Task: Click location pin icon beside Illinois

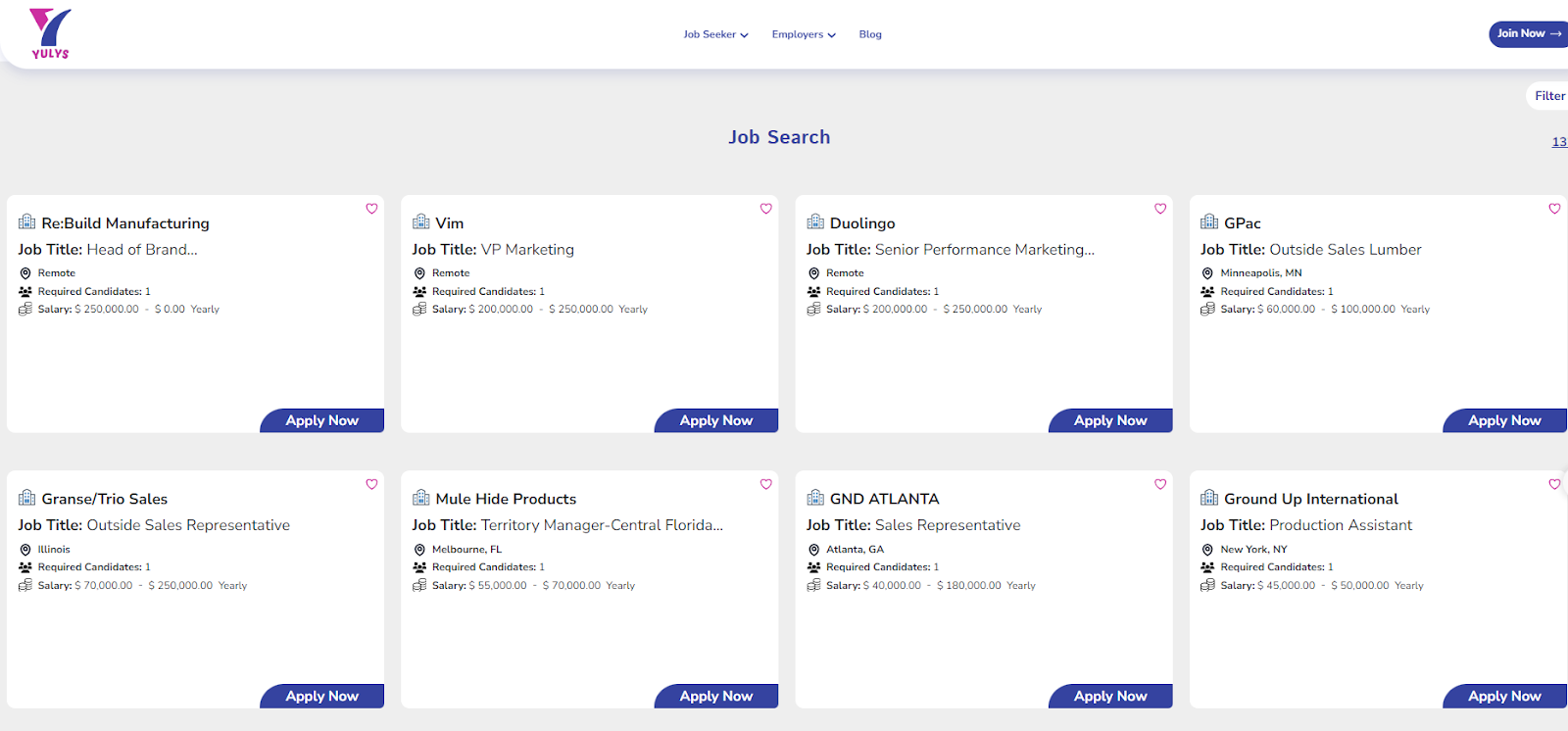Action: [25, 550]
